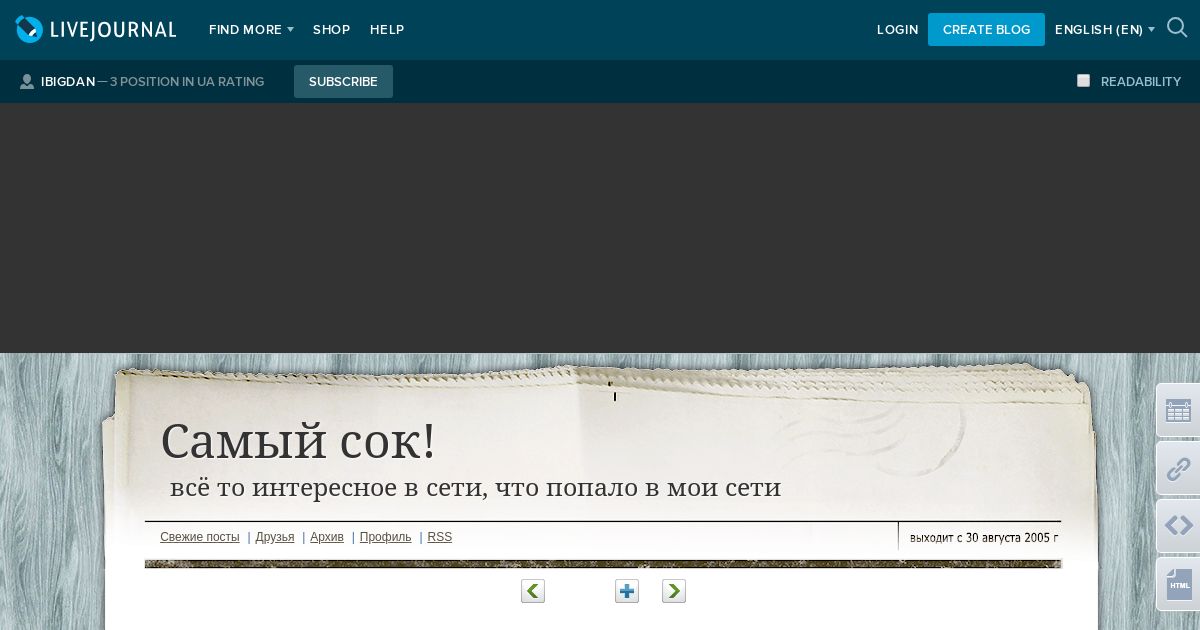Open the English (EN) language dropdown
The height and width of the screenshot is (630, 1200).
click(x=1105, y=30)
